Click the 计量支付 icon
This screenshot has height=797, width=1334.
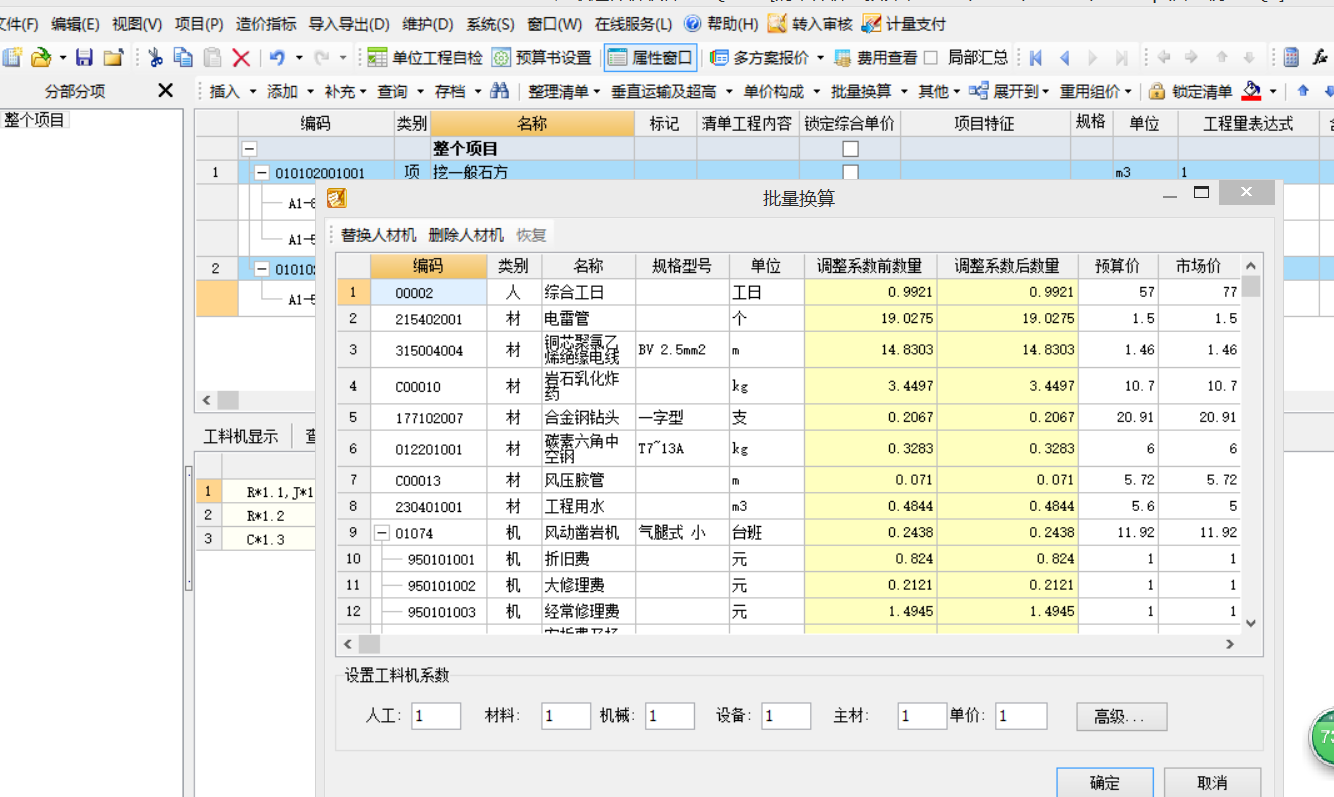(x=871, y=23)
